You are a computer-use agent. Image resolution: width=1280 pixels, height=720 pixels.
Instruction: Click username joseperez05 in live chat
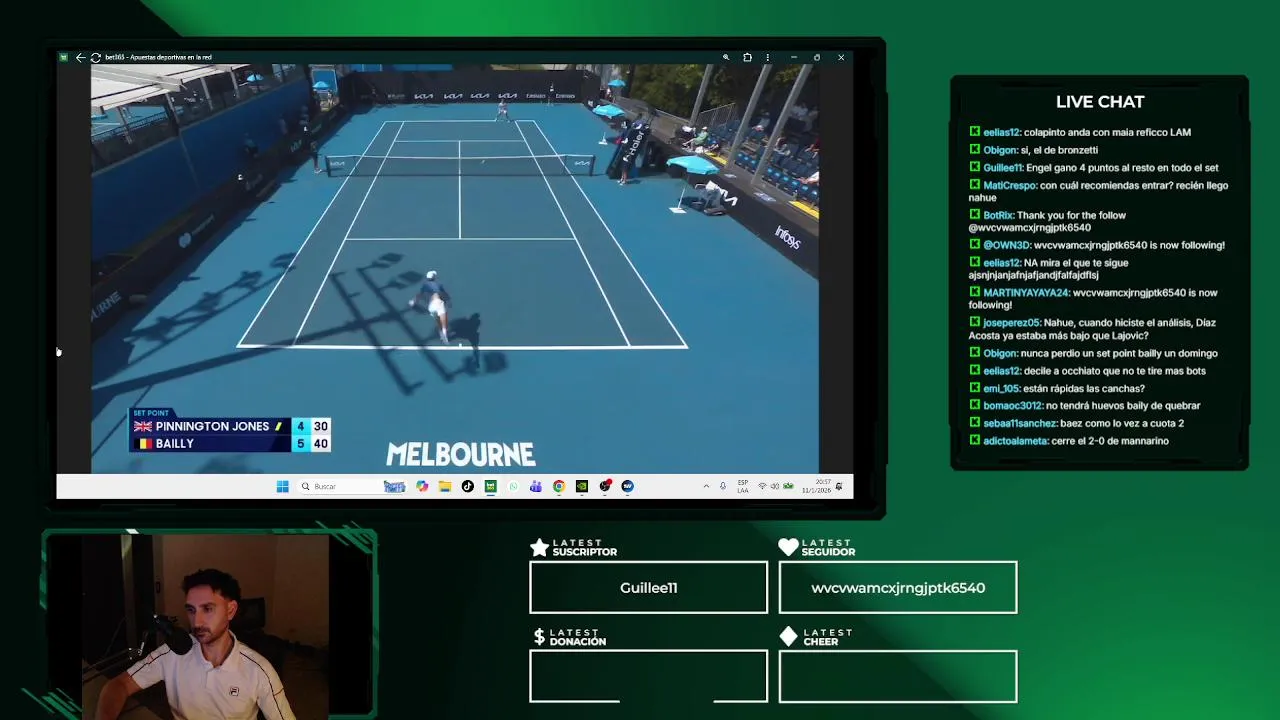pyautogui.click(x=1012, y=323)
